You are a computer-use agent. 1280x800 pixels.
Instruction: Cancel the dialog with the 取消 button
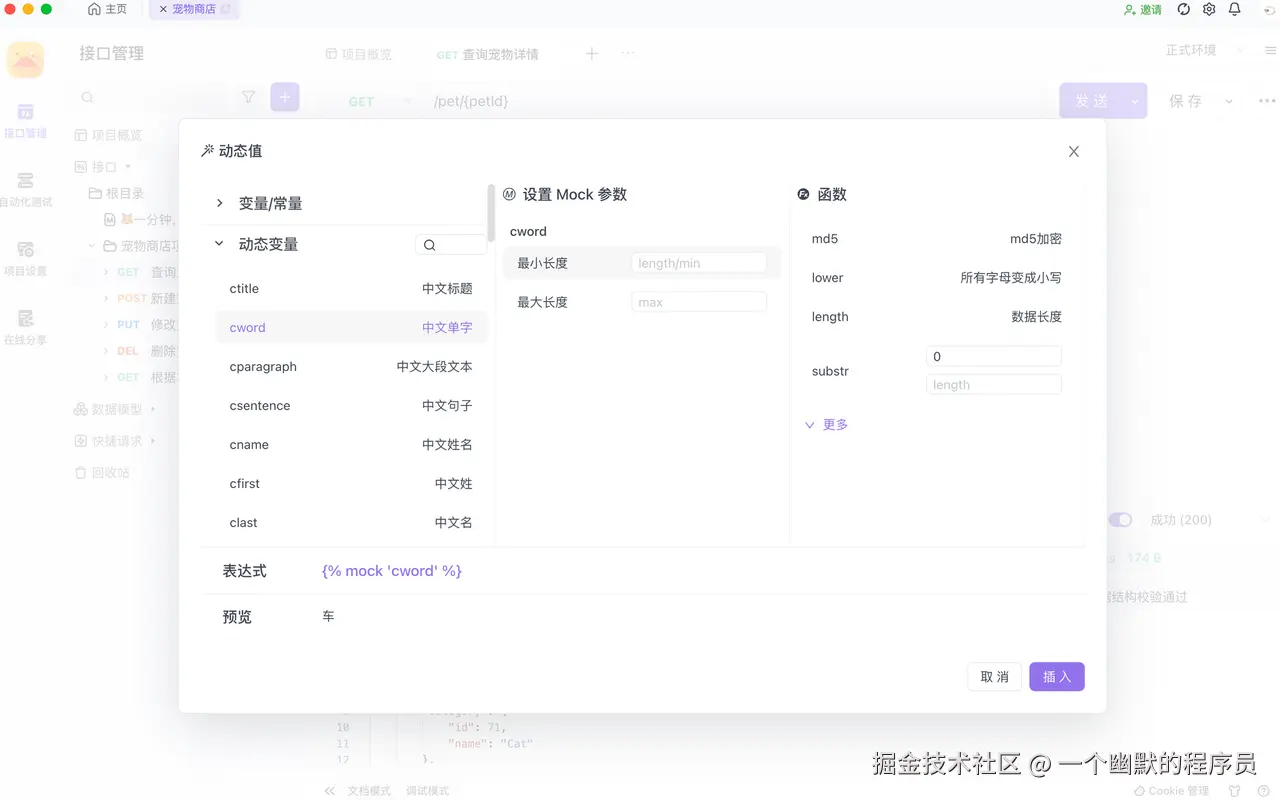(994, 676)
